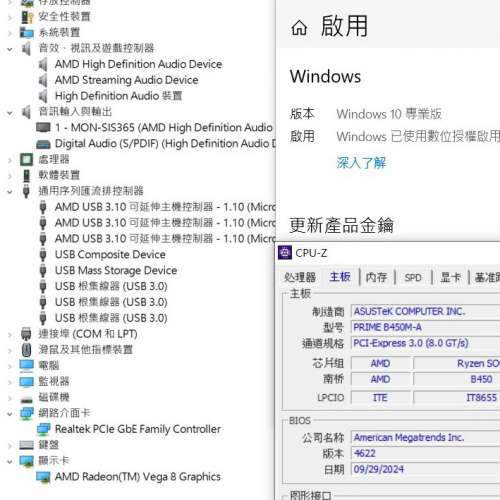This screenshot has width=500, height=500.
Task: Select AMD Streaming Audio Device
Action: click(x=126, y=80)
